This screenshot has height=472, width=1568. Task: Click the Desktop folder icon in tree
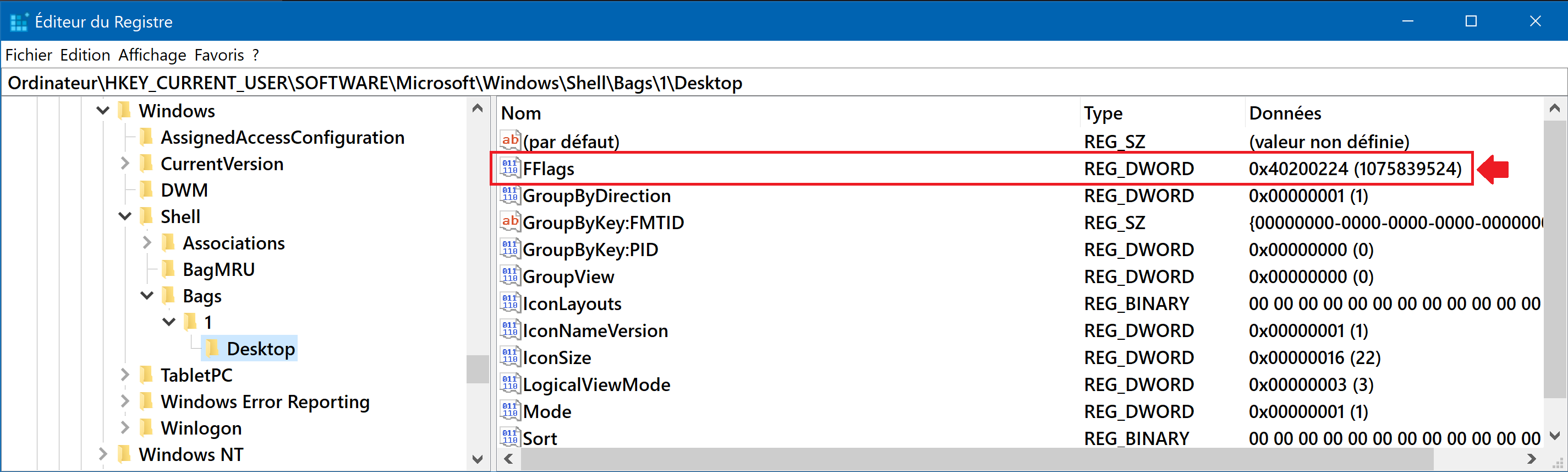tap(212, 349)
